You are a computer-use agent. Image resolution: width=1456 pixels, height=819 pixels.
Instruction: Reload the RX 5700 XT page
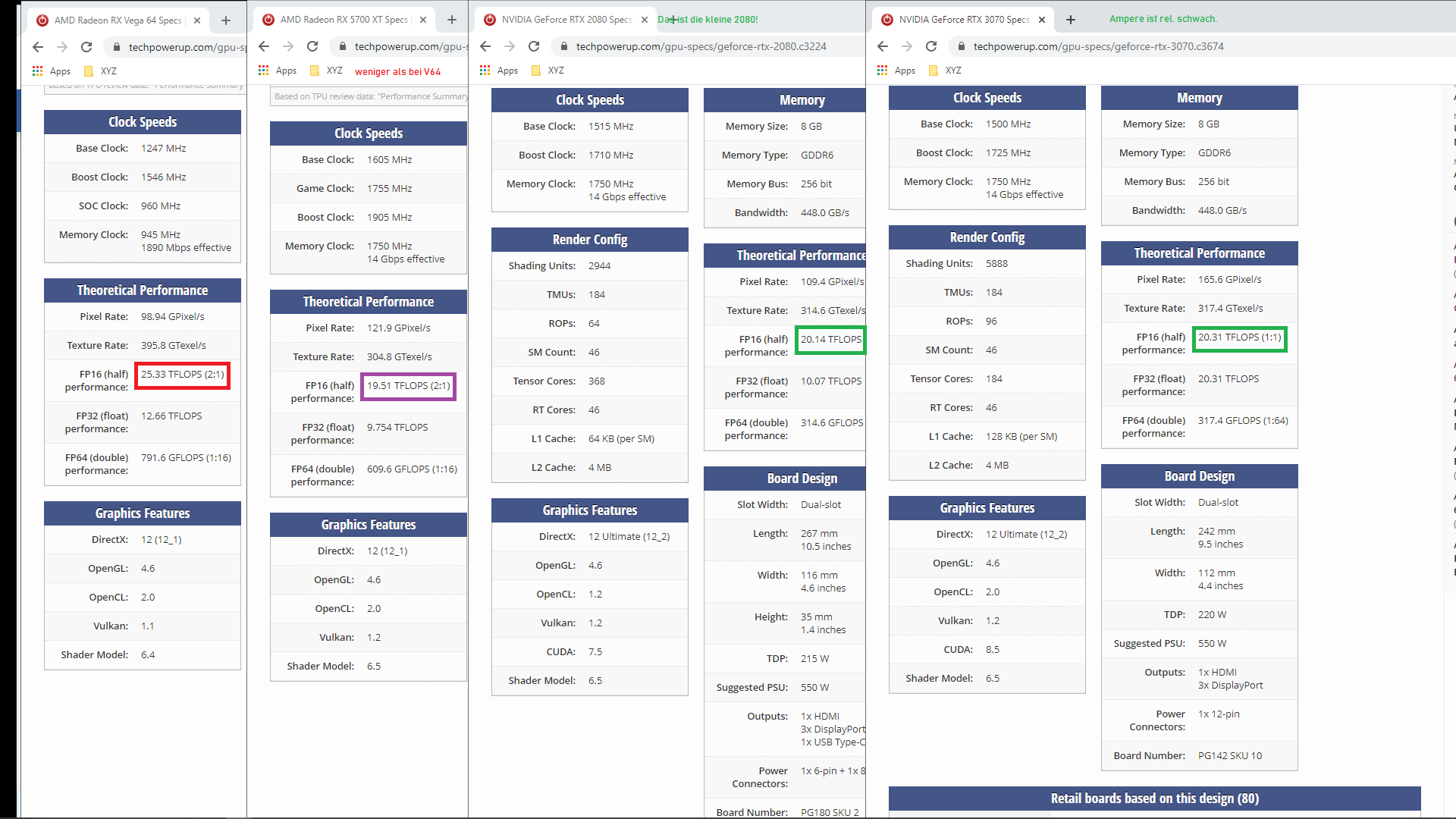[x=312, y=46]
